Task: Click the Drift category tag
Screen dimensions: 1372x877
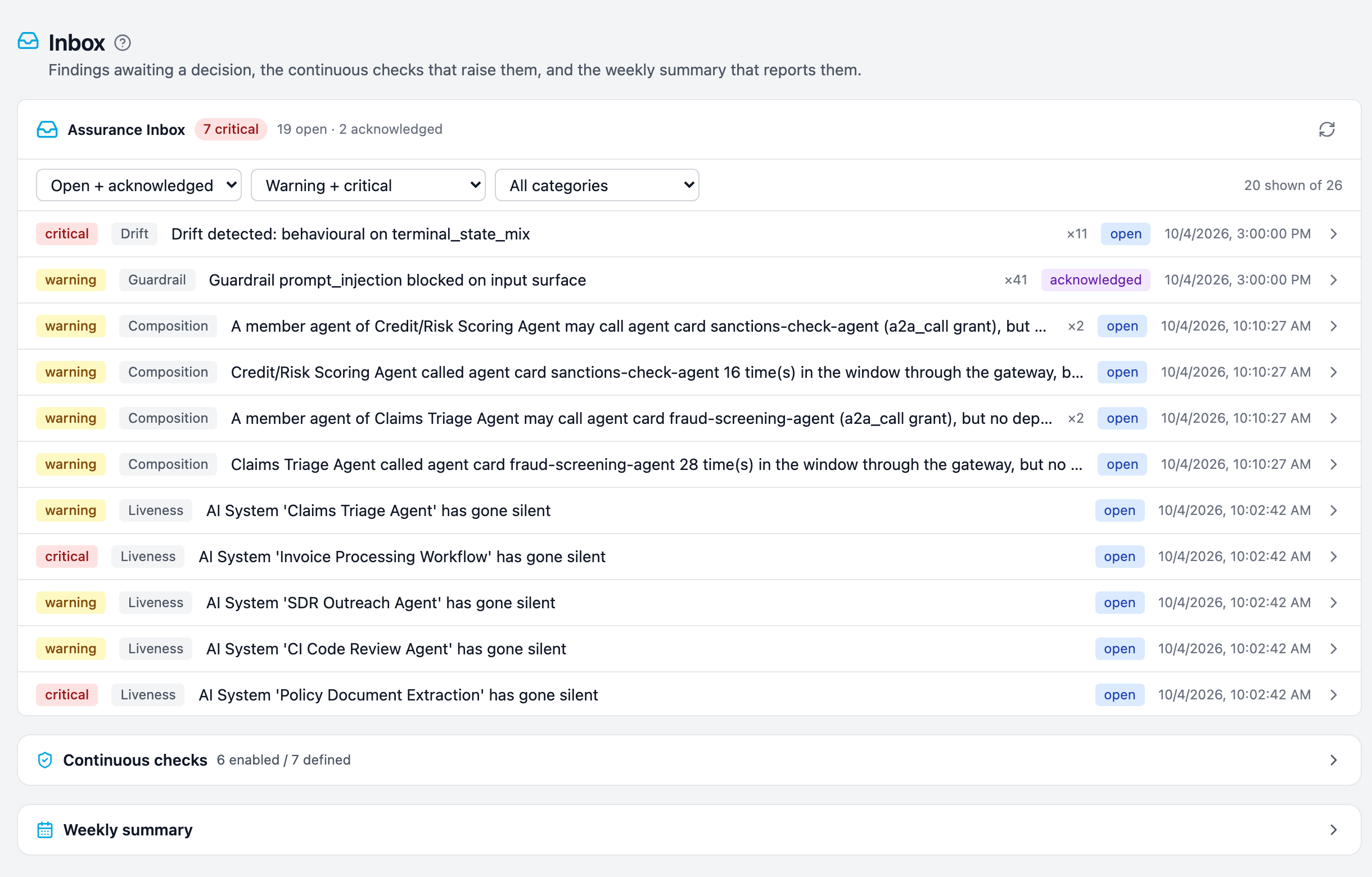Action: (134, 234)
